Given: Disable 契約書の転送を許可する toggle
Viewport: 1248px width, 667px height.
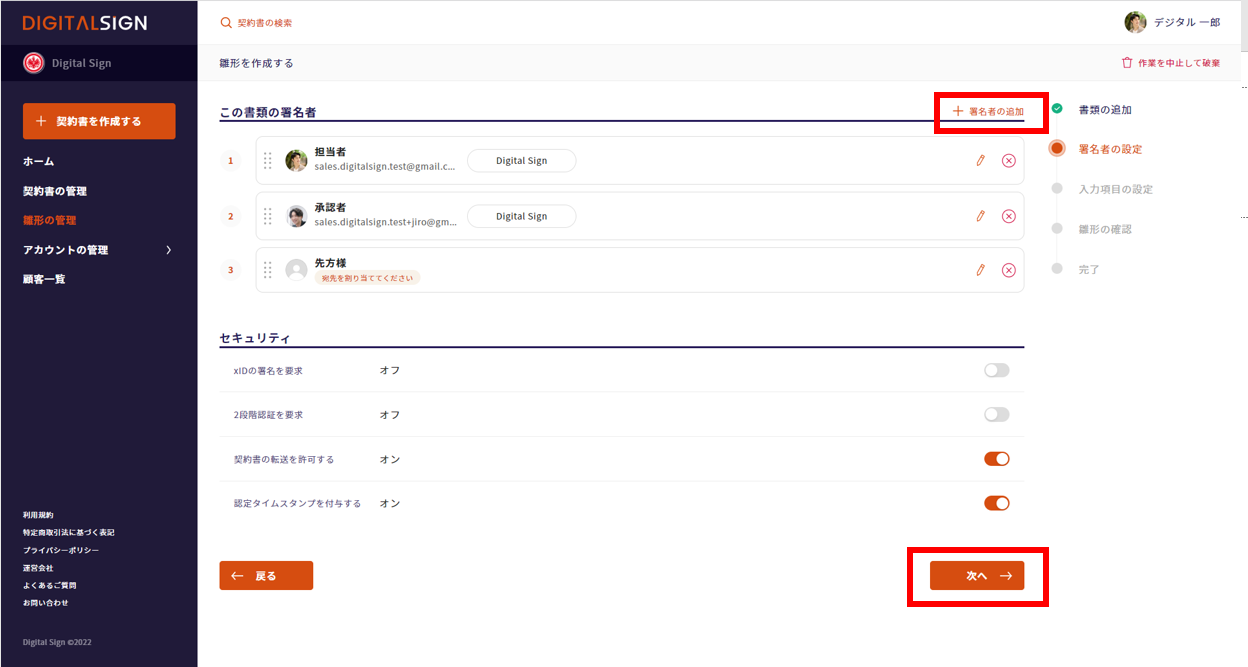Looking at the screenshot, I should 996,459.
